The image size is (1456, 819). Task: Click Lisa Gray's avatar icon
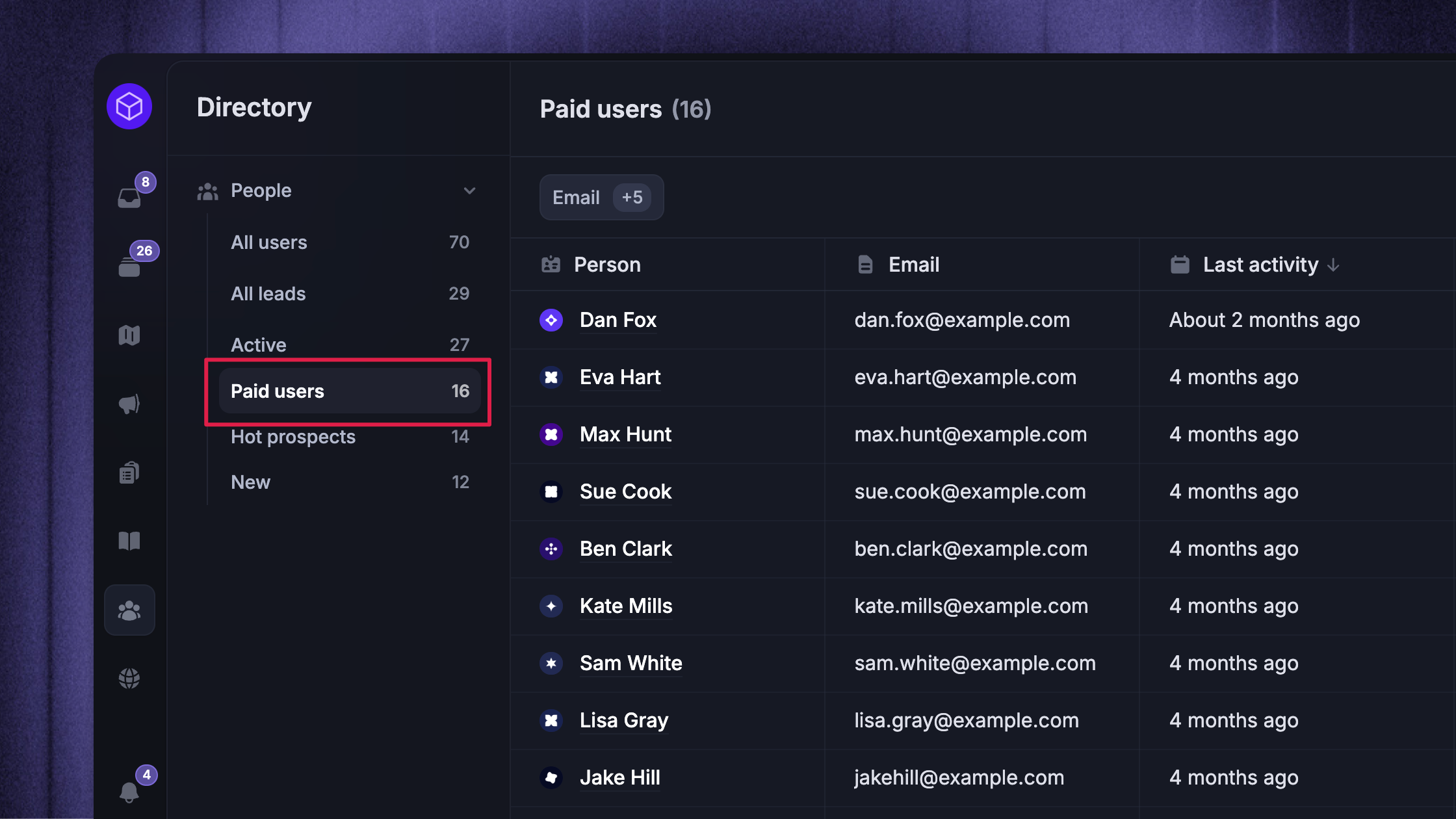click(551, 720)
